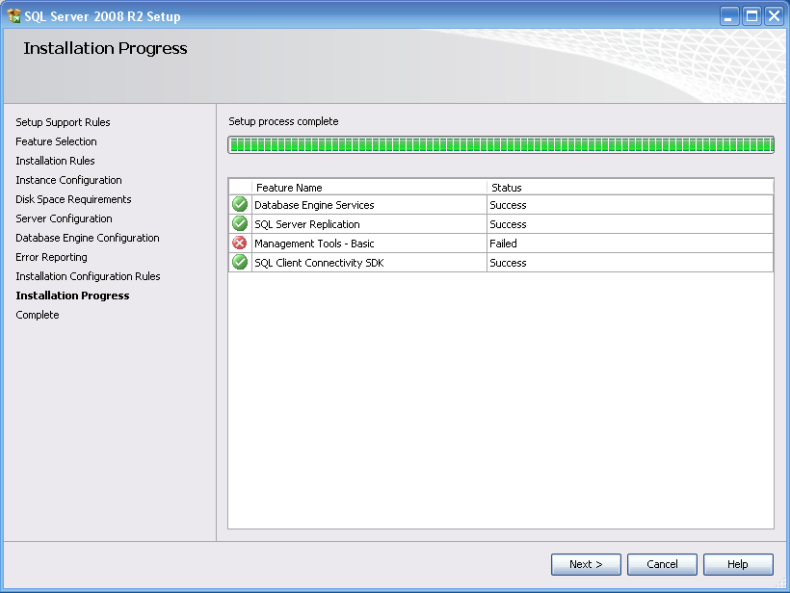Go to the Disk Space Requirements step
The width and height of the screenshot is (790, 593).
[x=73, y=199]
